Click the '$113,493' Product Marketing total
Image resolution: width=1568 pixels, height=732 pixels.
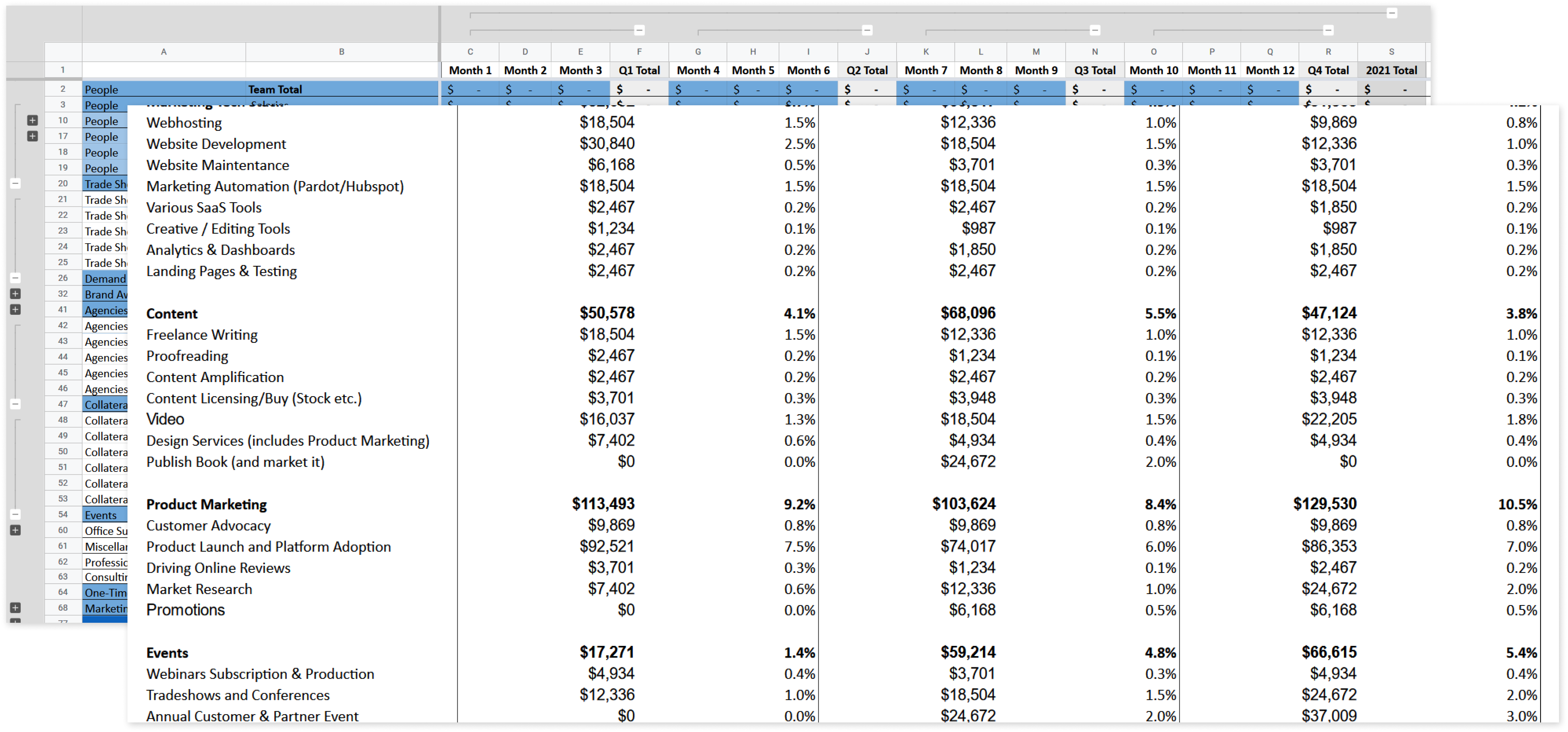click(x=603, y=504)
